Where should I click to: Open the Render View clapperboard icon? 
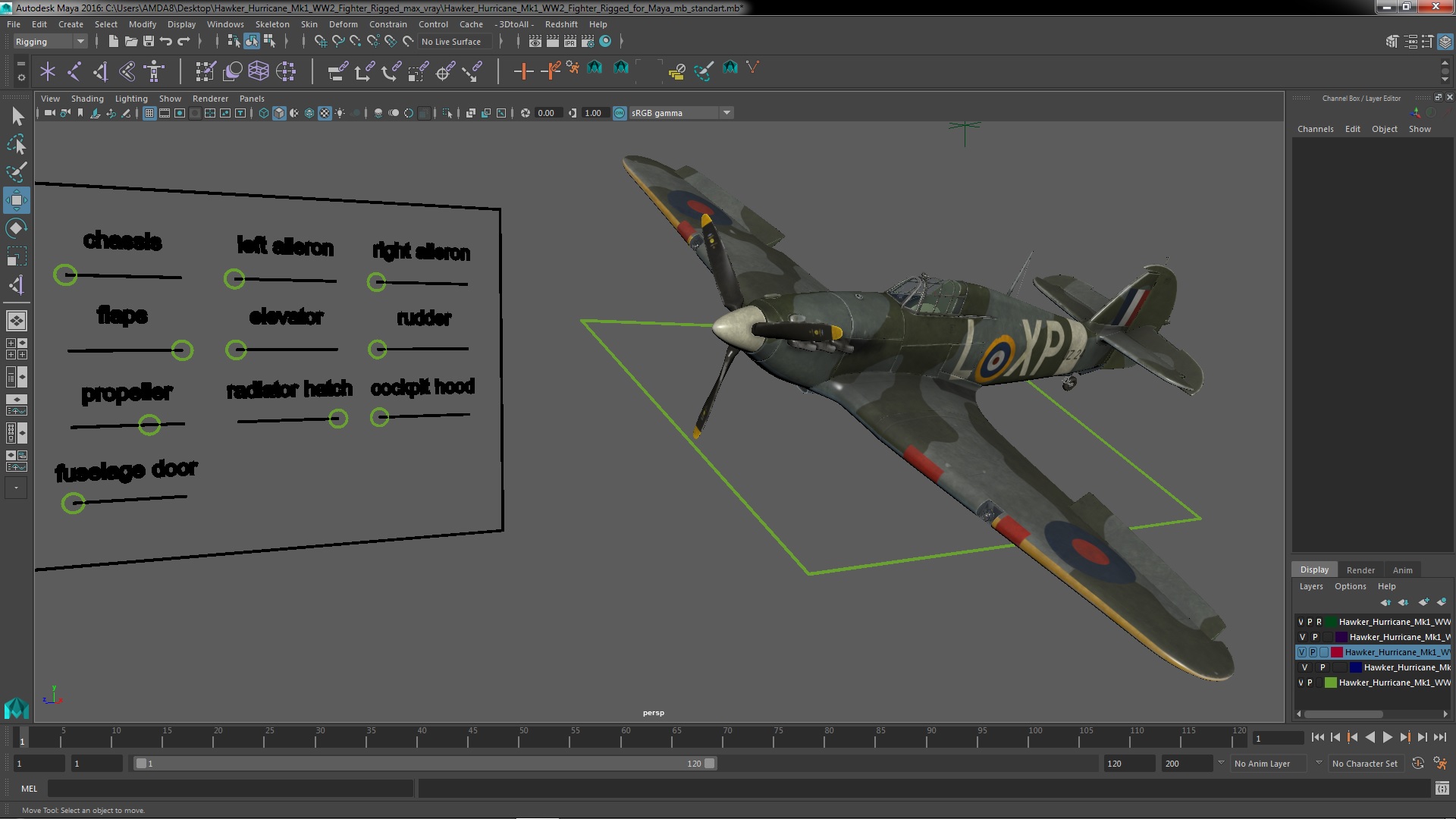[535, 42]
